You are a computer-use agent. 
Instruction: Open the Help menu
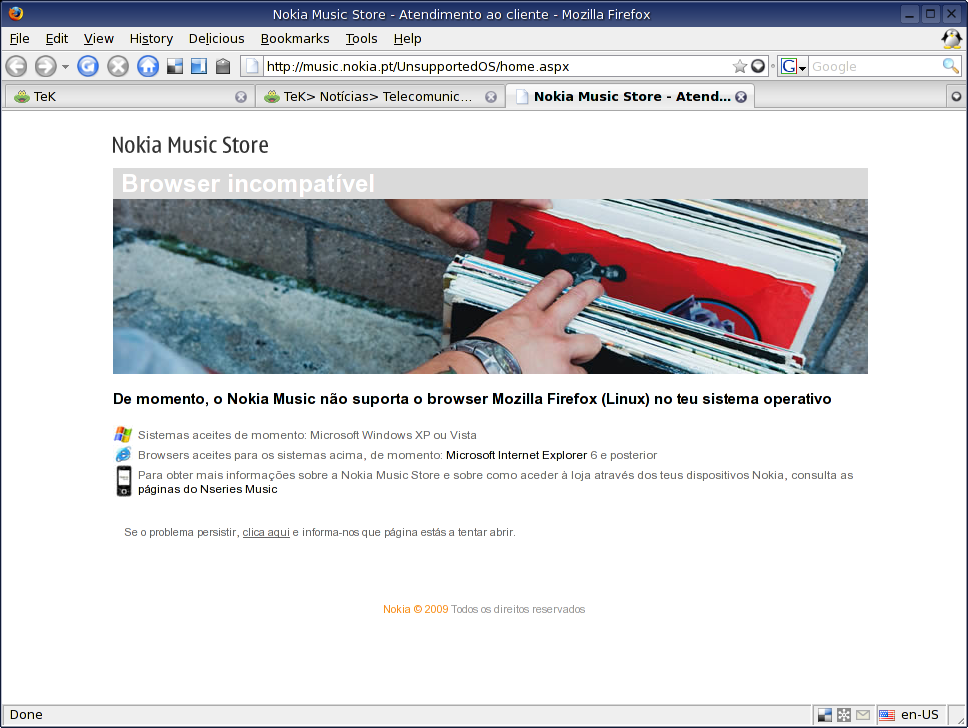(407, 38)
